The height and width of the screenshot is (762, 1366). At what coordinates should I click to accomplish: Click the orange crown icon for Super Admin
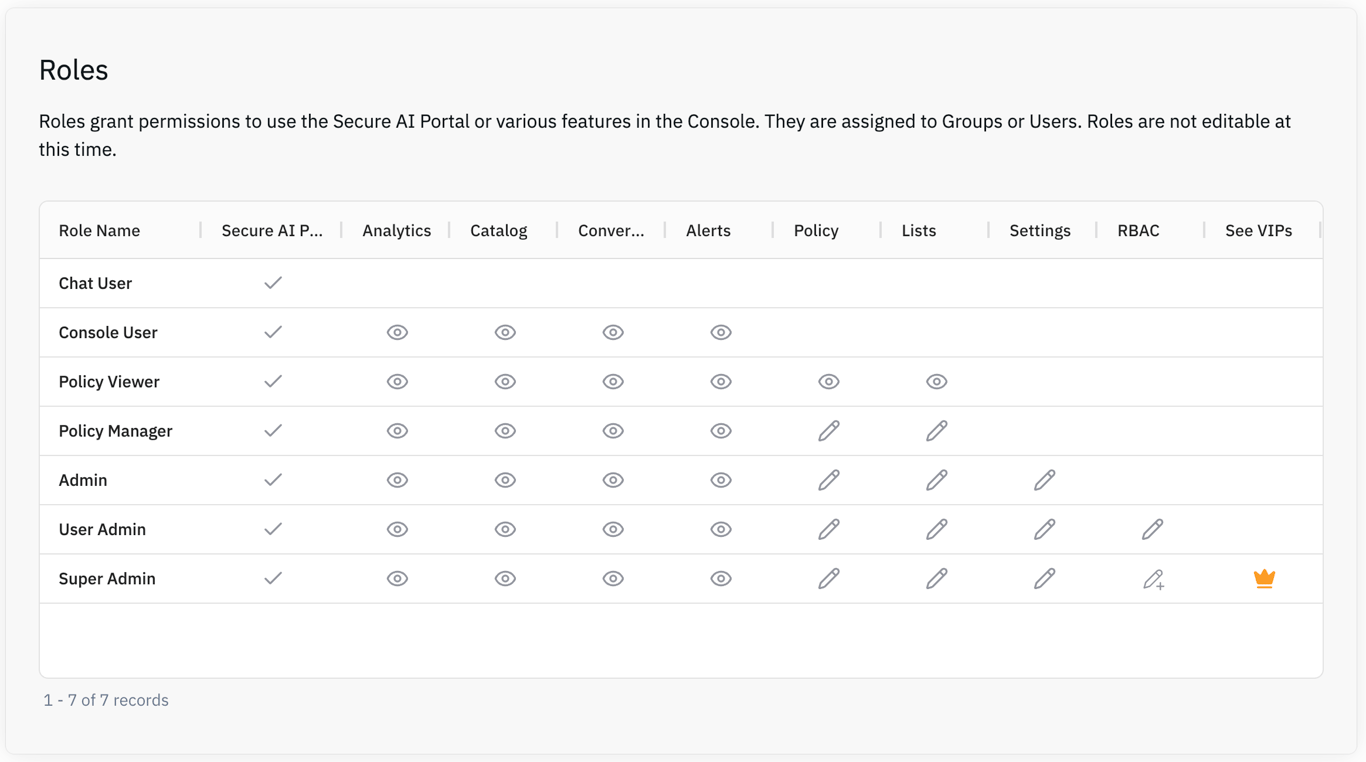[1264, 579]
